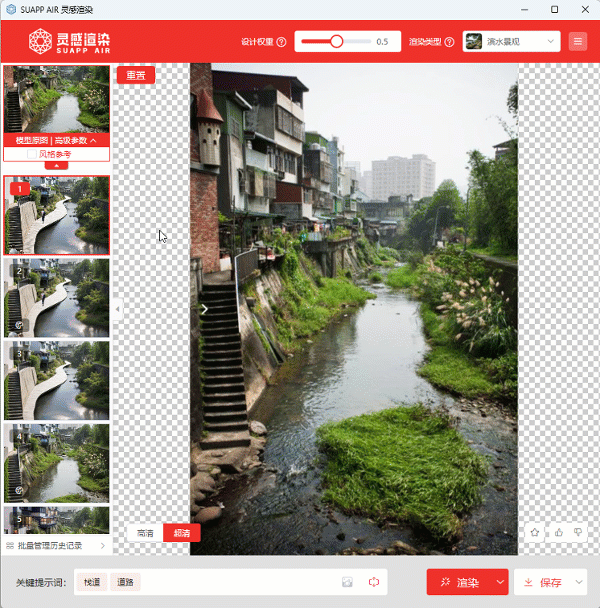
Task: Expand the dropdown arrow beside the 渲染 button
Action: tap(499, 582)
